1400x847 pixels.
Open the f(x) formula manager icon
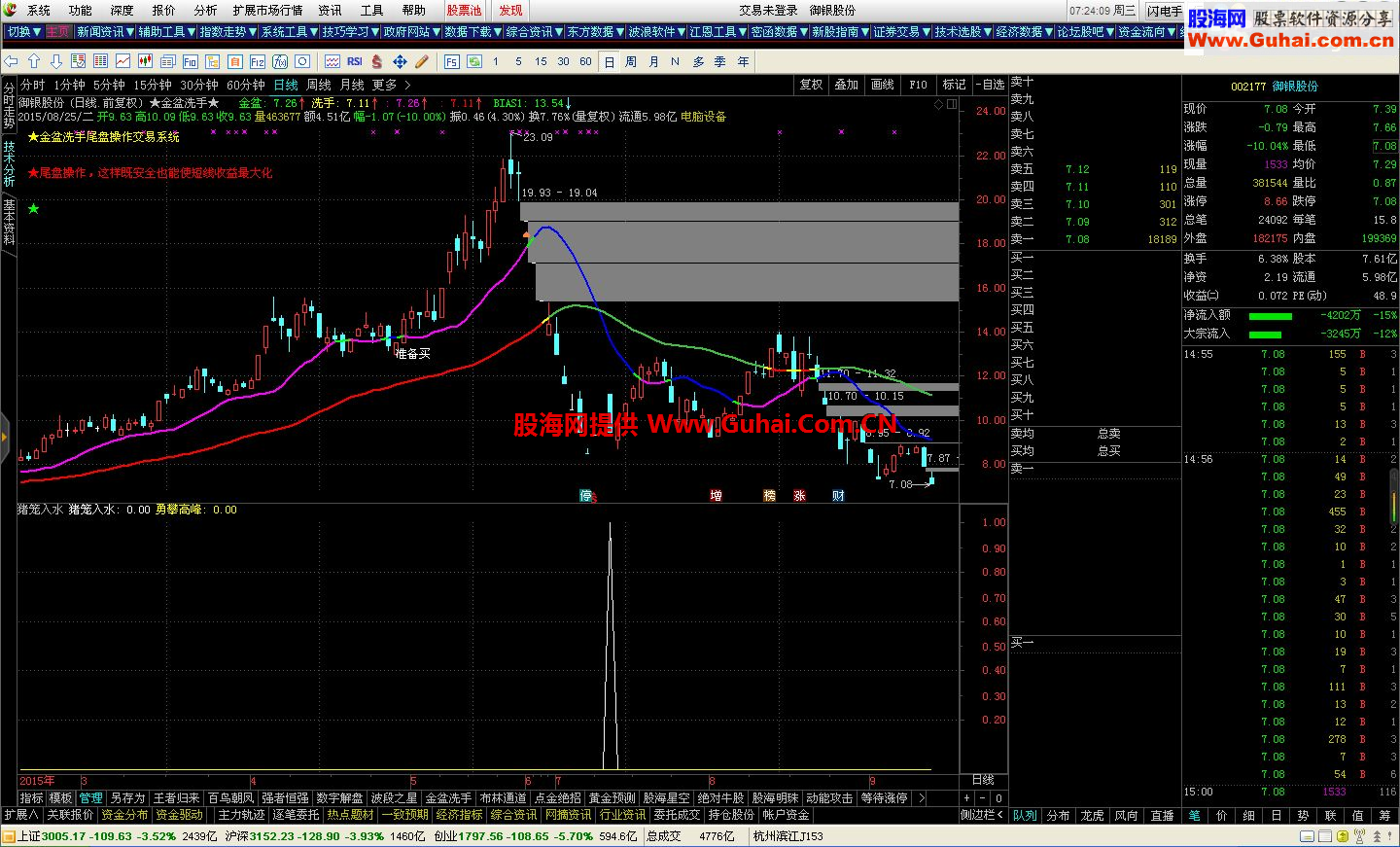282,61
